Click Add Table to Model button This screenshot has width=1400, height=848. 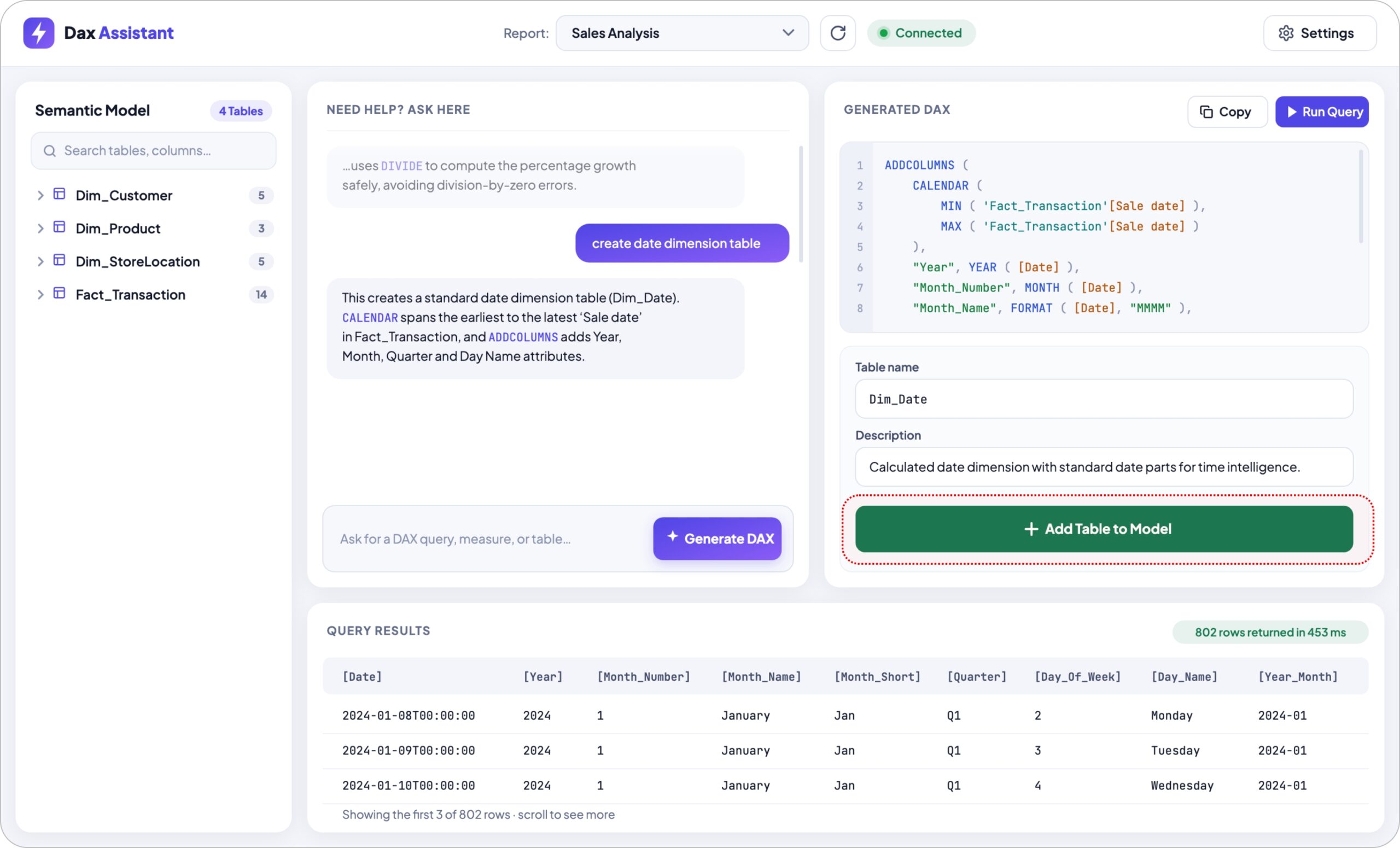(1104, 529)
